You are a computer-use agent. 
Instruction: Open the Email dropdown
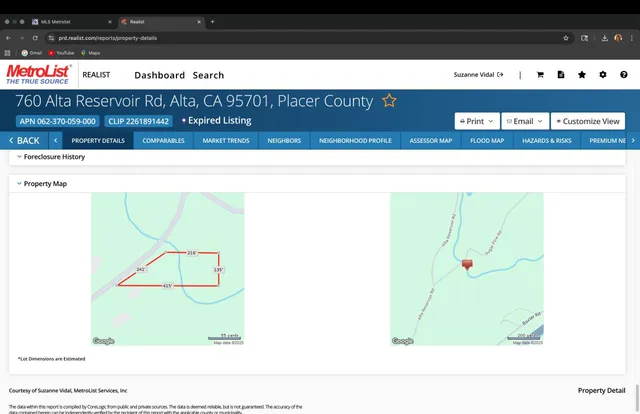(x=523, y=120)
